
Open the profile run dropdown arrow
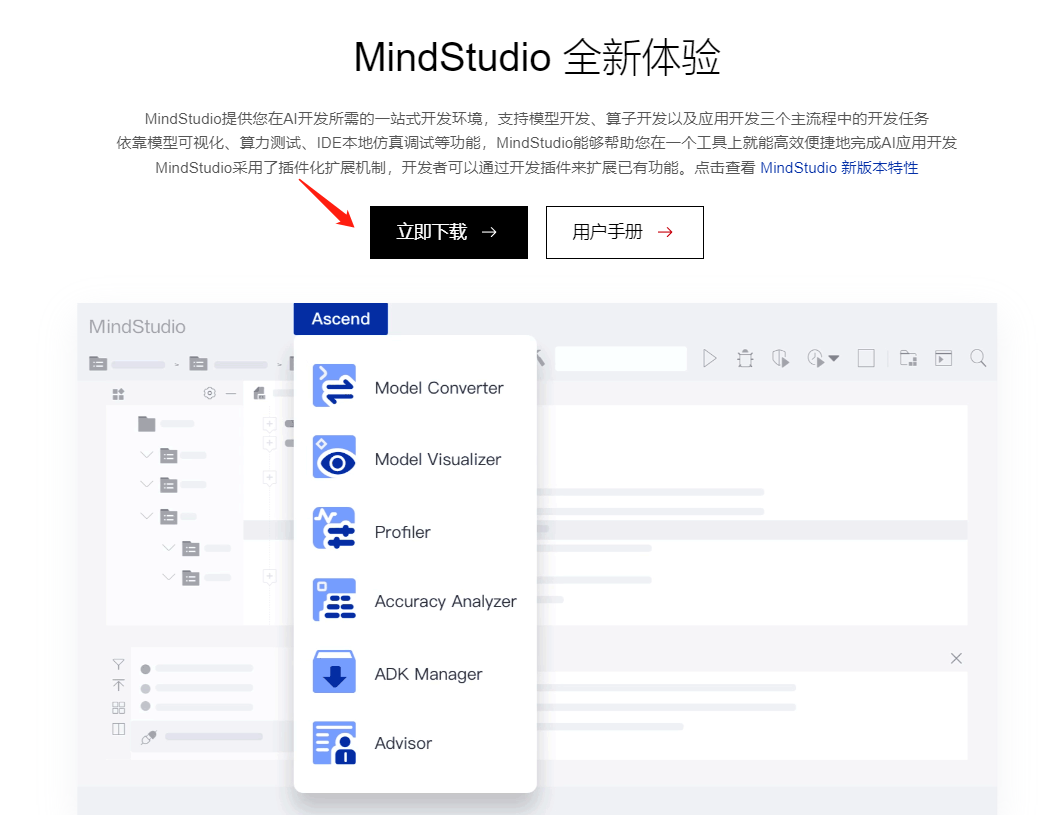pos(834,358)
